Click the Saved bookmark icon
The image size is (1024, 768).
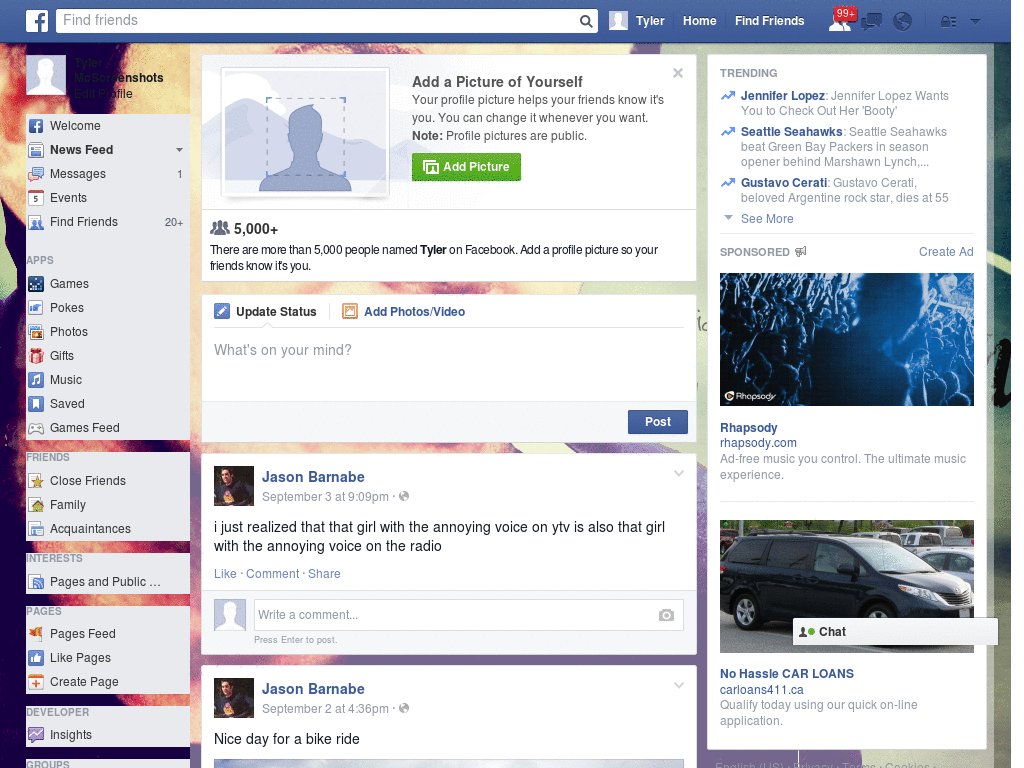36,404
